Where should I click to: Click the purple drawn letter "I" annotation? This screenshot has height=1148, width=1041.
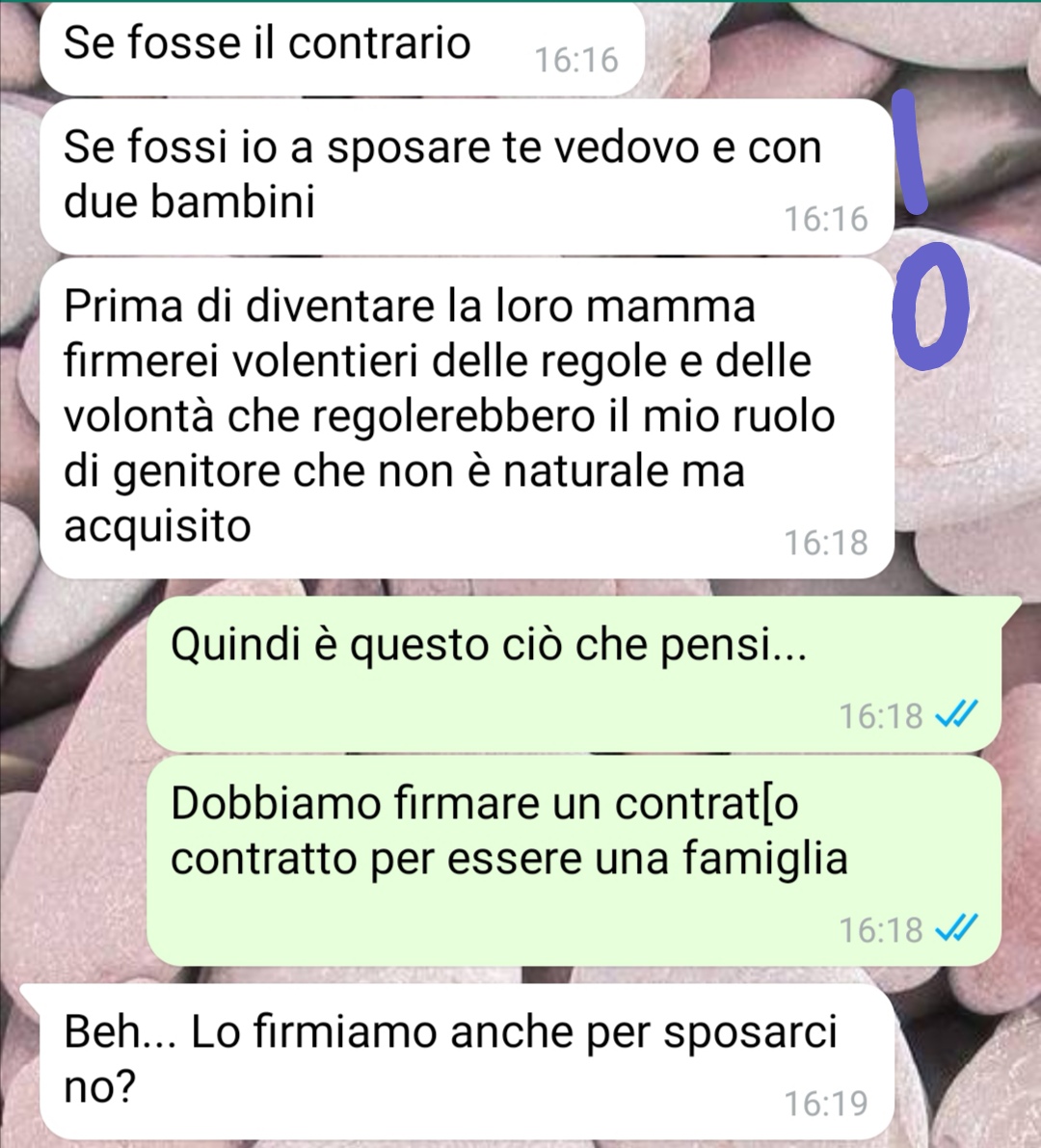point(909,152)
